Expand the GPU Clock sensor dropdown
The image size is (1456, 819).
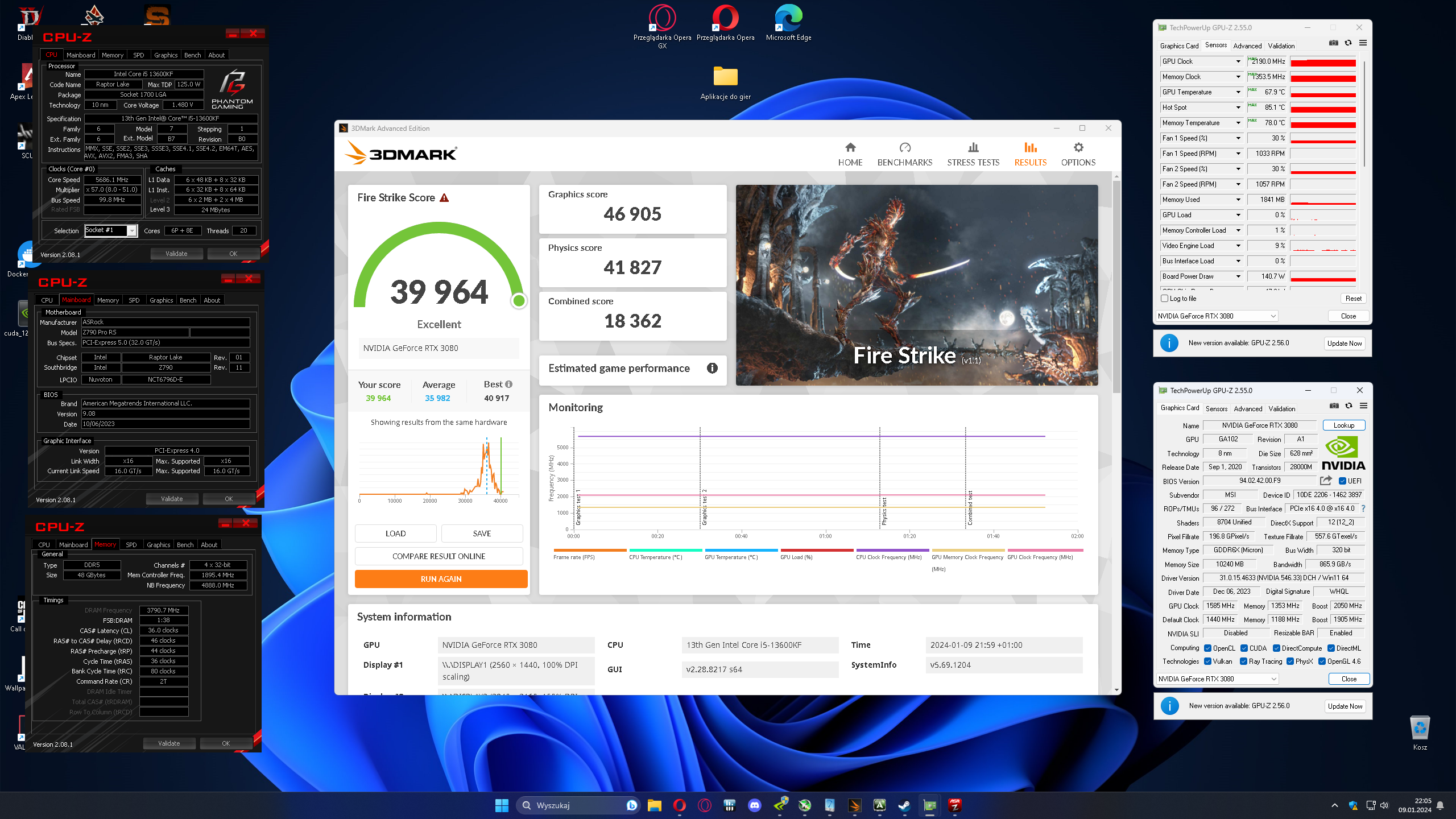coord(1238,61)
